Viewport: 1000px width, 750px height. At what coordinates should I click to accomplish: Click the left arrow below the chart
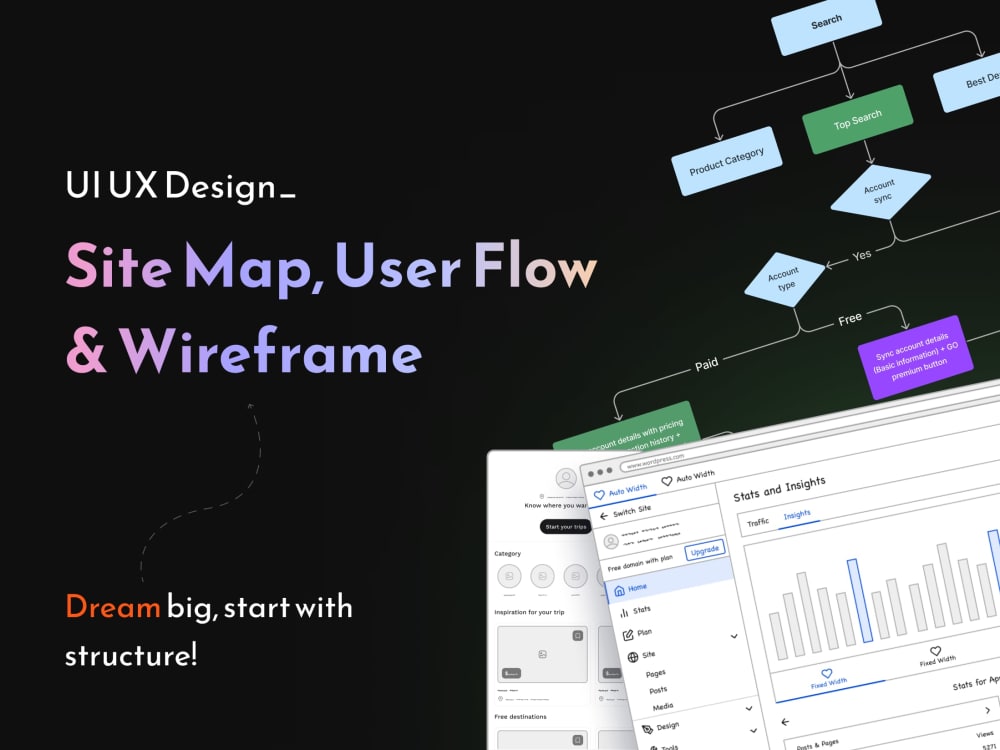785,722
